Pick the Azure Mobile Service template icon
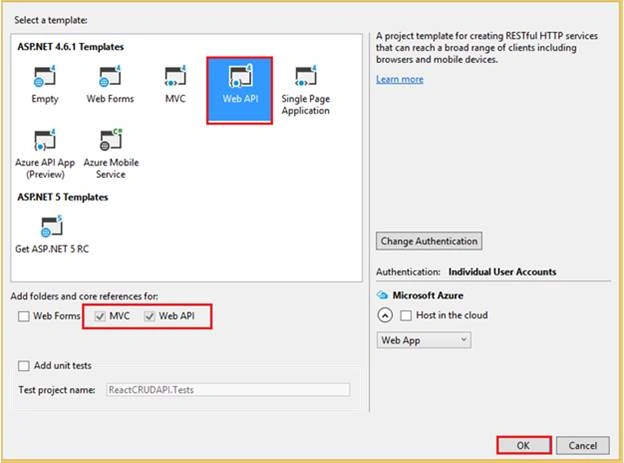The image size is (624, 463). click(111, 140)
